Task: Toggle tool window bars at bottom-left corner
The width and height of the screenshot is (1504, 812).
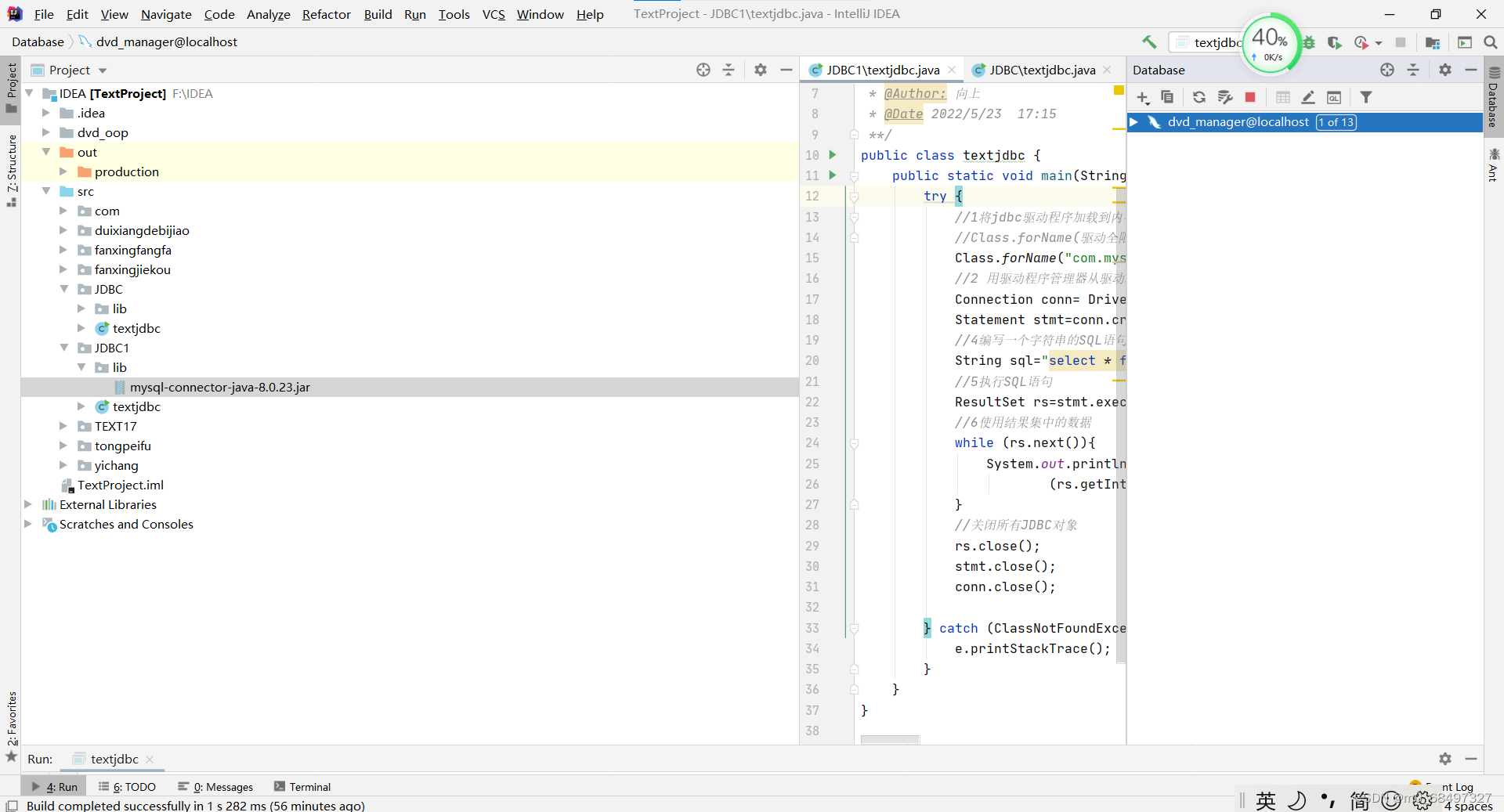Action: pos(11,805)
